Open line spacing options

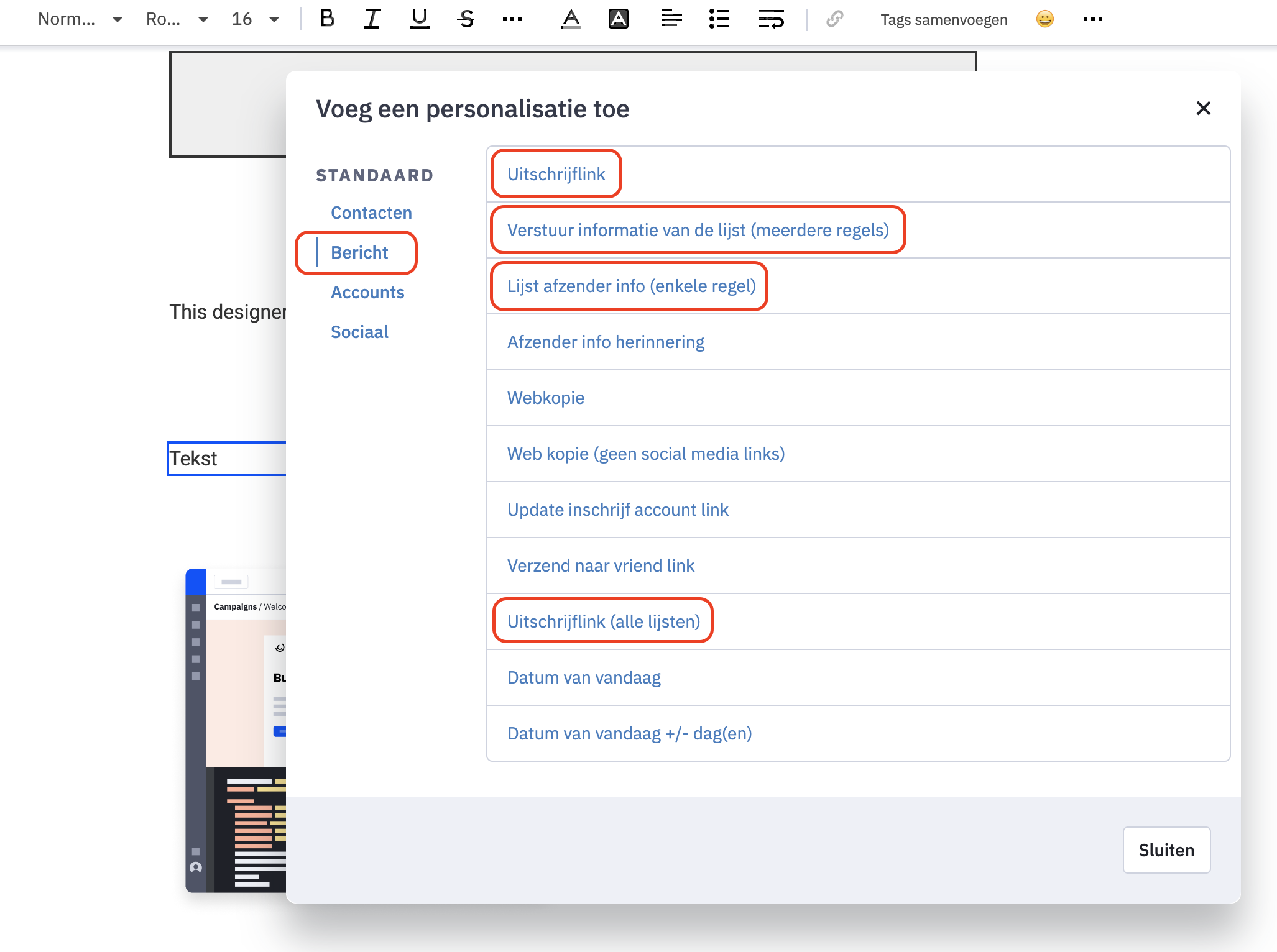point(772,19)
